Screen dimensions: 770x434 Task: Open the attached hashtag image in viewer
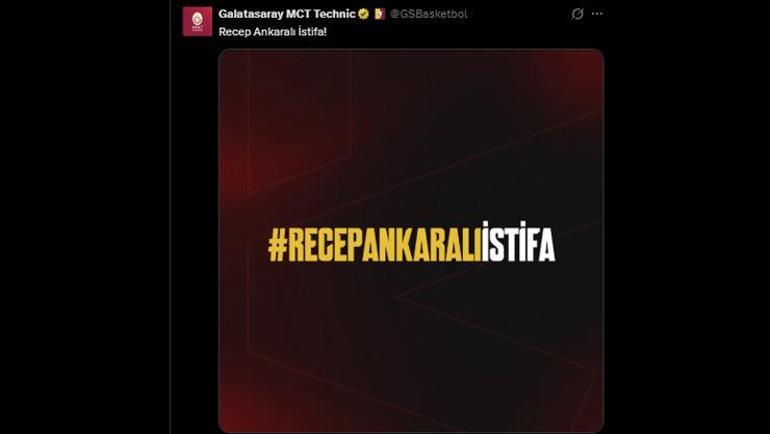pos(411,241)
